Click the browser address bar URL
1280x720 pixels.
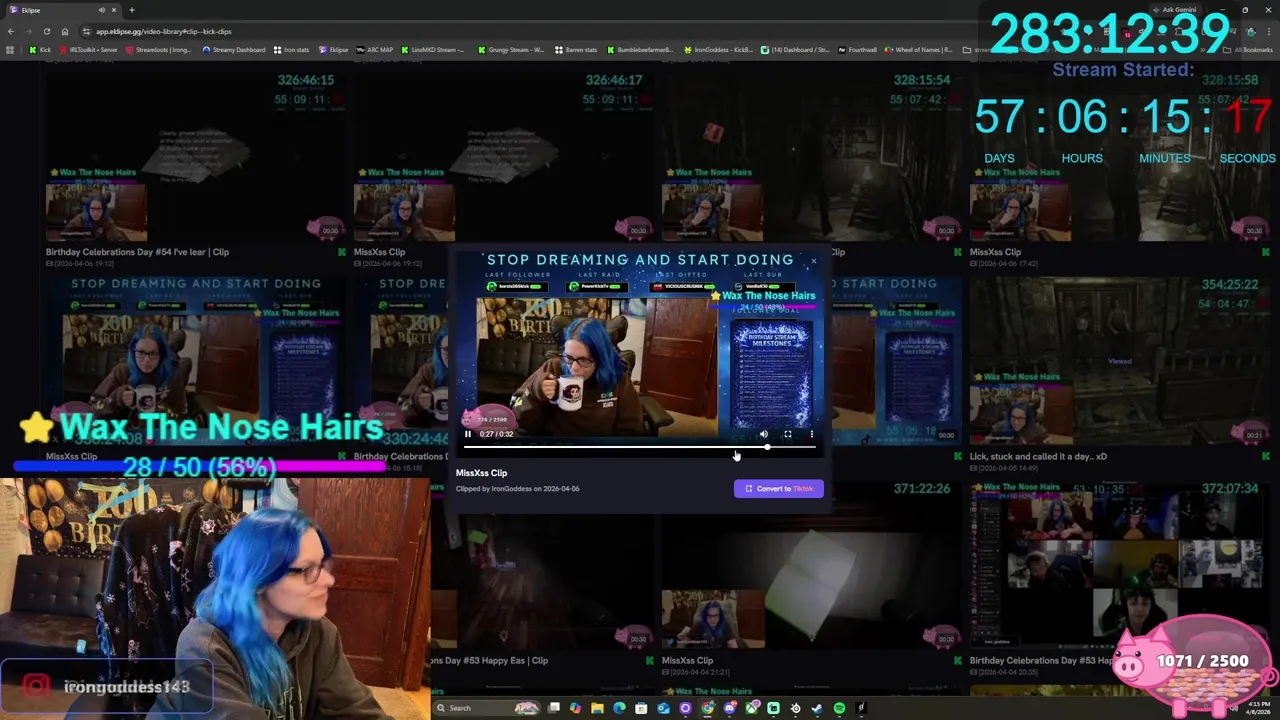[164, 31]
